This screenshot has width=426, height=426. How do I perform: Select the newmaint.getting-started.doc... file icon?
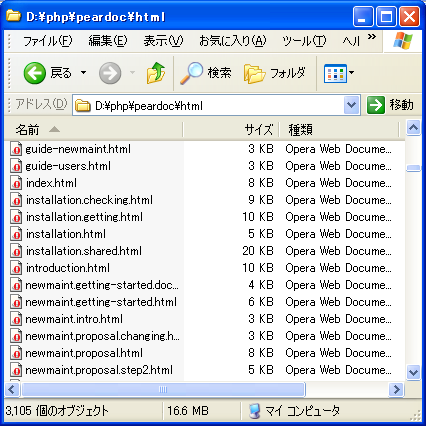pos(16,285)
